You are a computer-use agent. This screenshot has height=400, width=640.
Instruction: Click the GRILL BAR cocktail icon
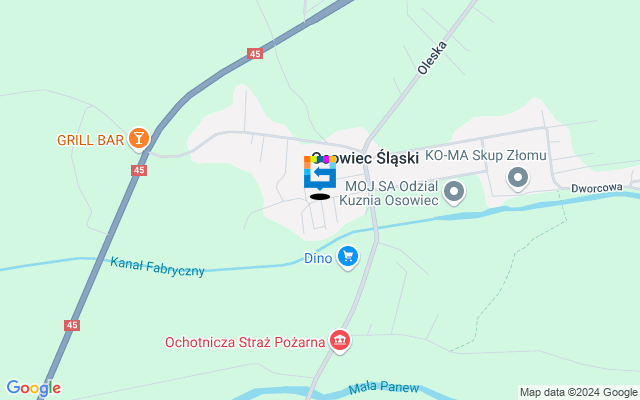(x=139, y=139)
